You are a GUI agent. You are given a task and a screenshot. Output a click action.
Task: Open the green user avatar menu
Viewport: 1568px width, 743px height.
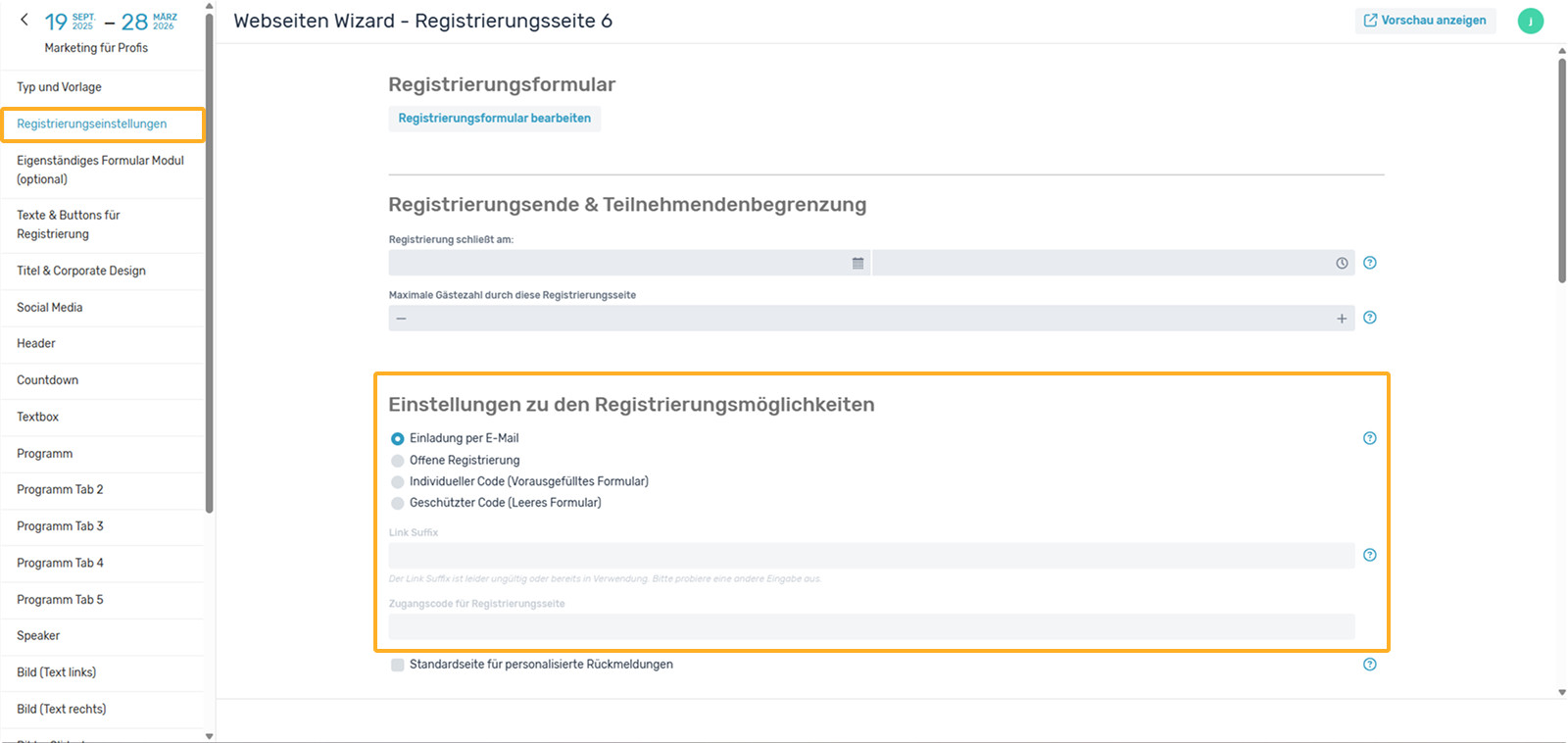tap(1530, 21)
